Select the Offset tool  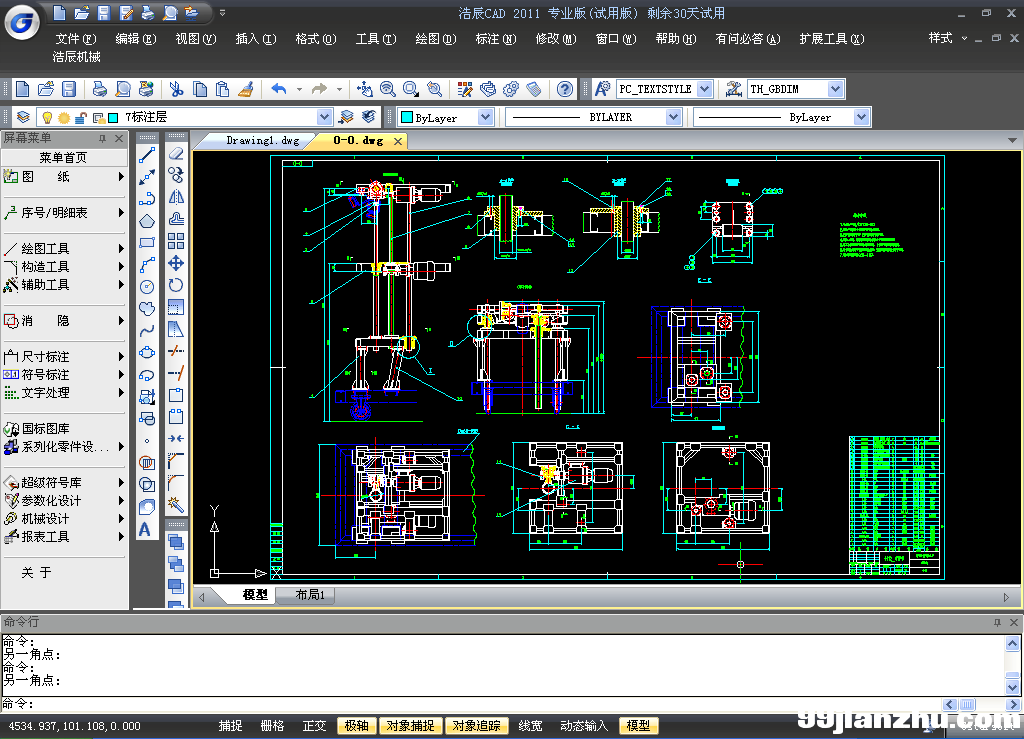click(176, 219)
